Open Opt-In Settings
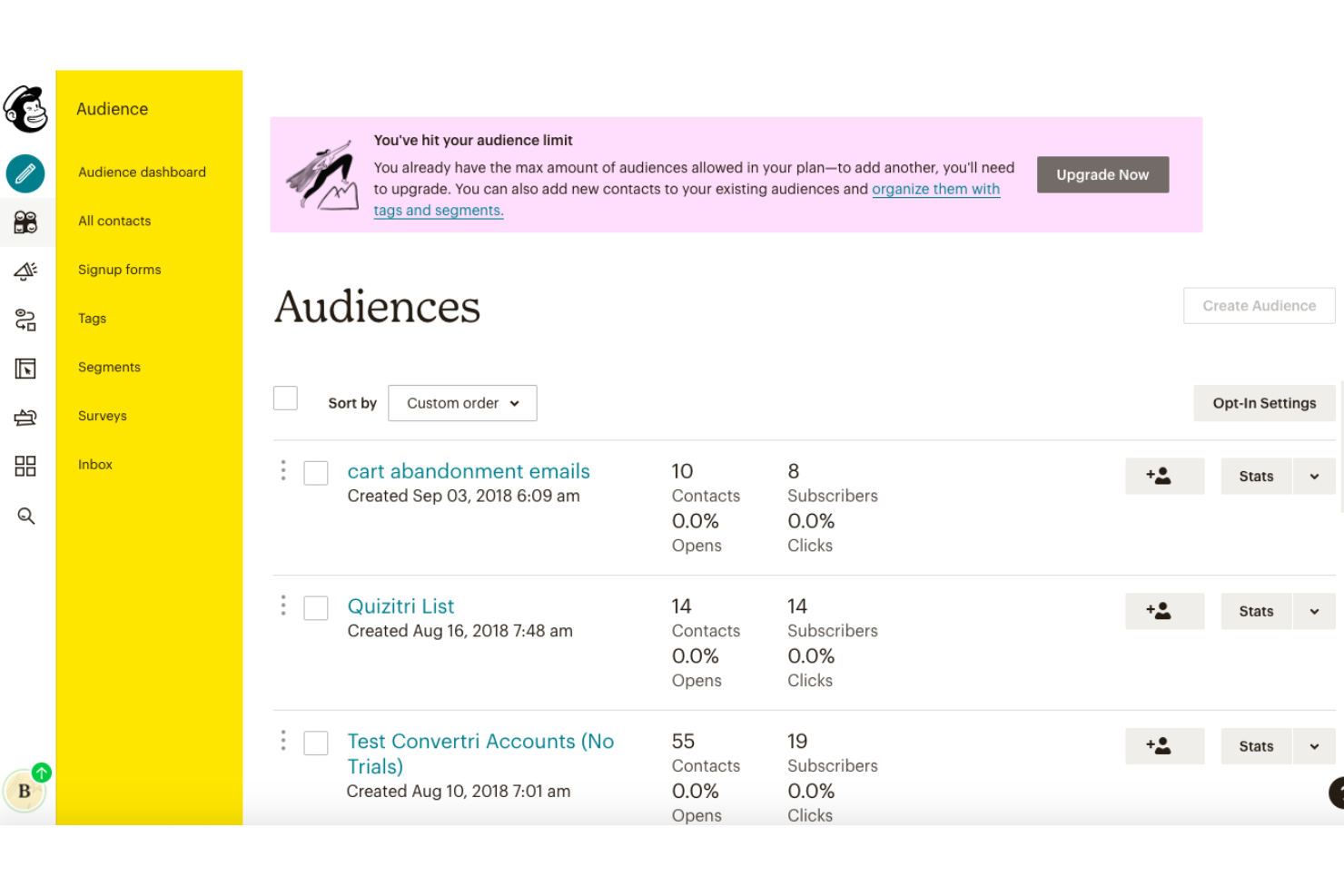 (x=1264, y=403)
